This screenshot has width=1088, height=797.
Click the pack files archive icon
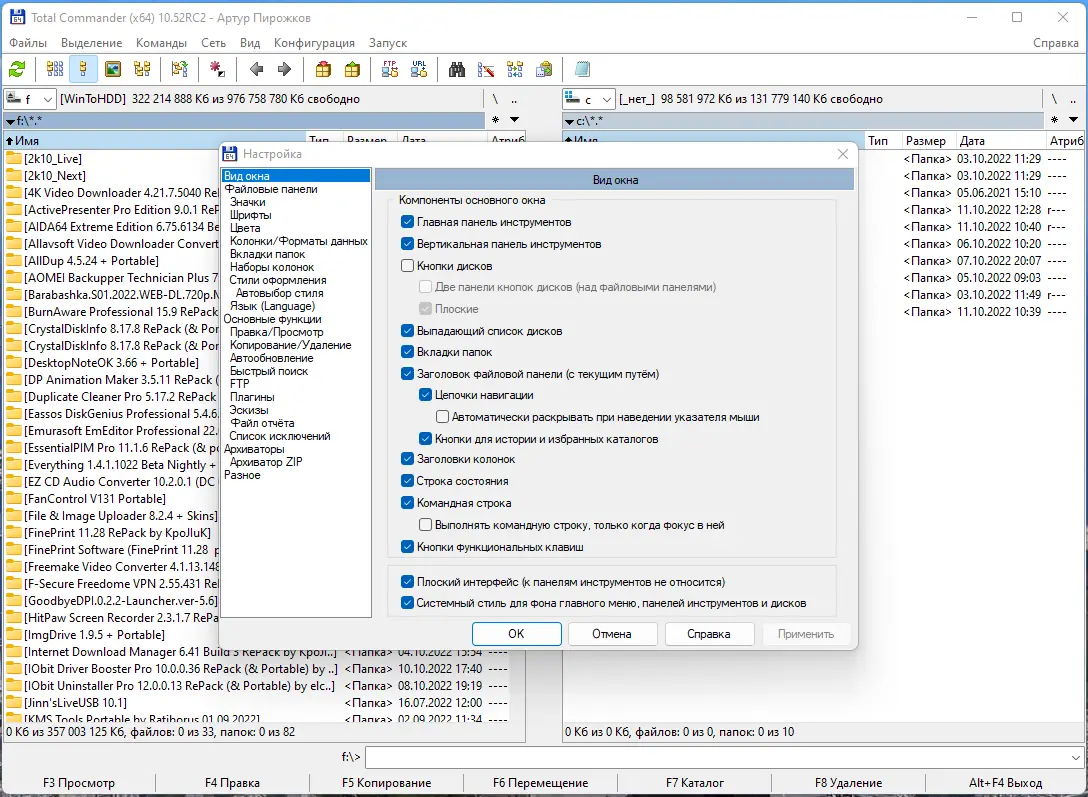point(323,69)
